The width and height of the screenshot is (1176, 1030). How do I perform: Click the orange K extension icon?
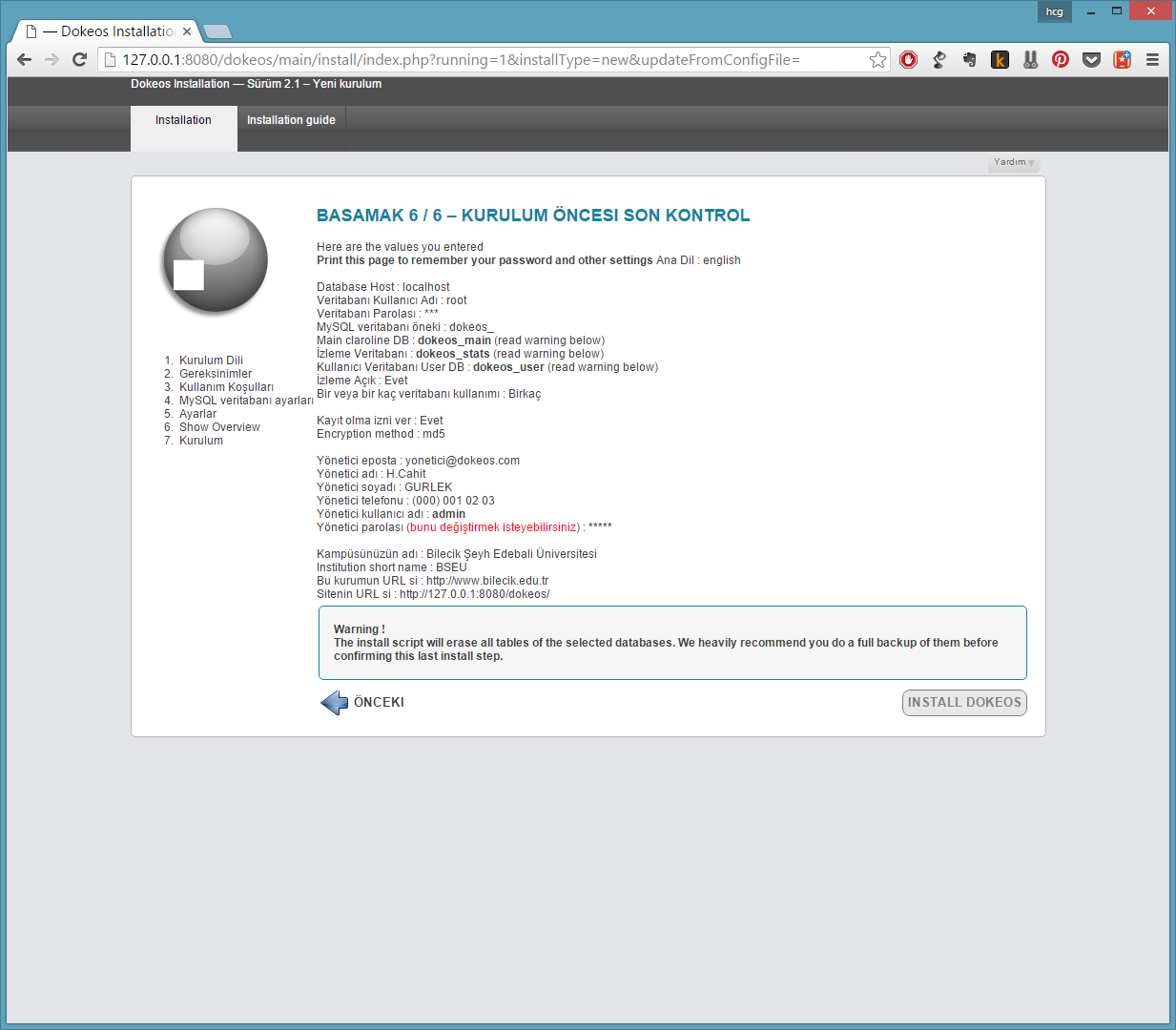(x=1000, y=60)
